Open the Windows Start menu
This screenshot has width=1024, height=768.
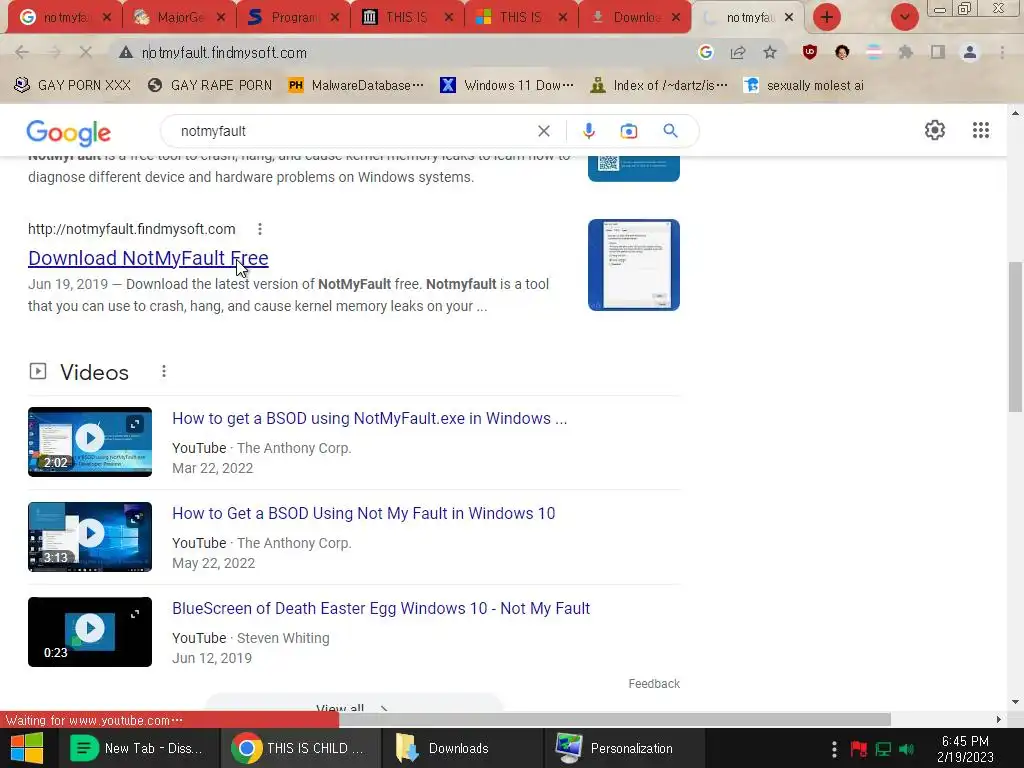27,748
